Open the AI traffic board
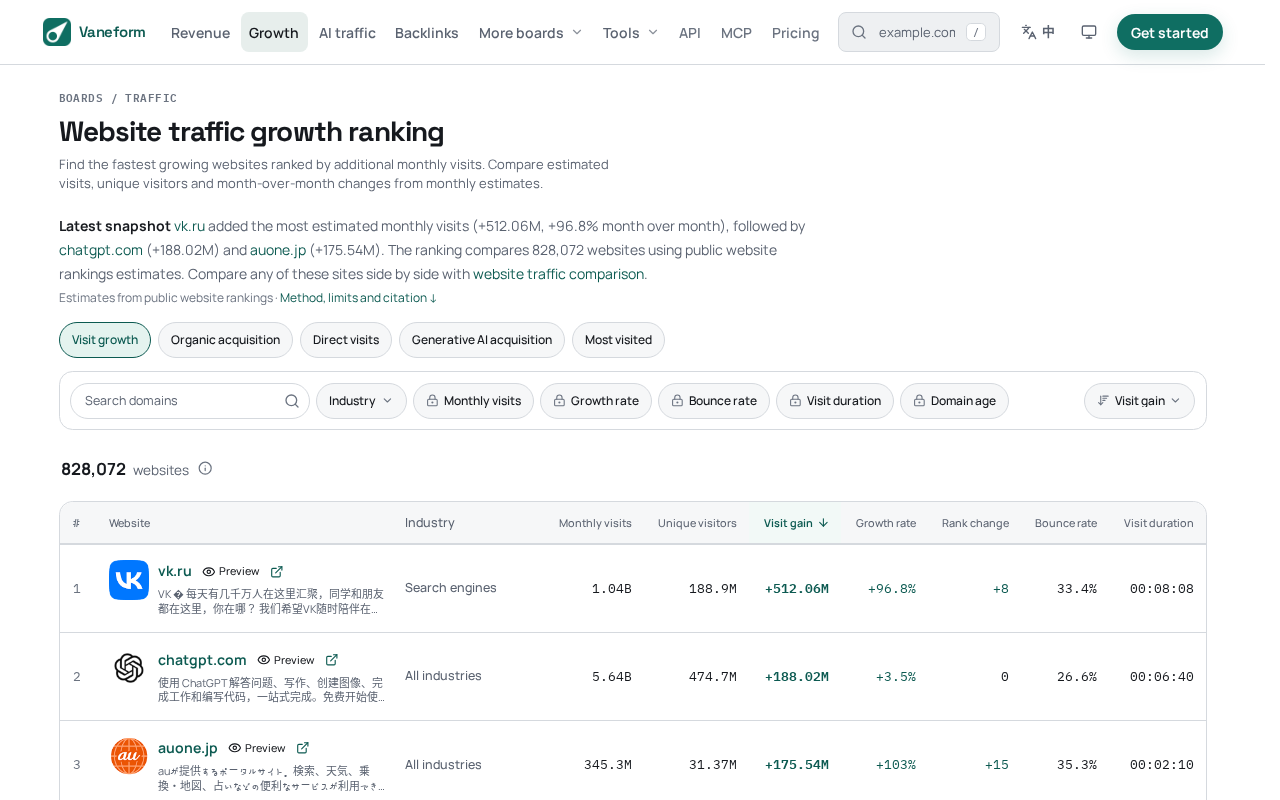Image resolution: width=1280 pixels, height=800 pixels. tap(347, 32)
